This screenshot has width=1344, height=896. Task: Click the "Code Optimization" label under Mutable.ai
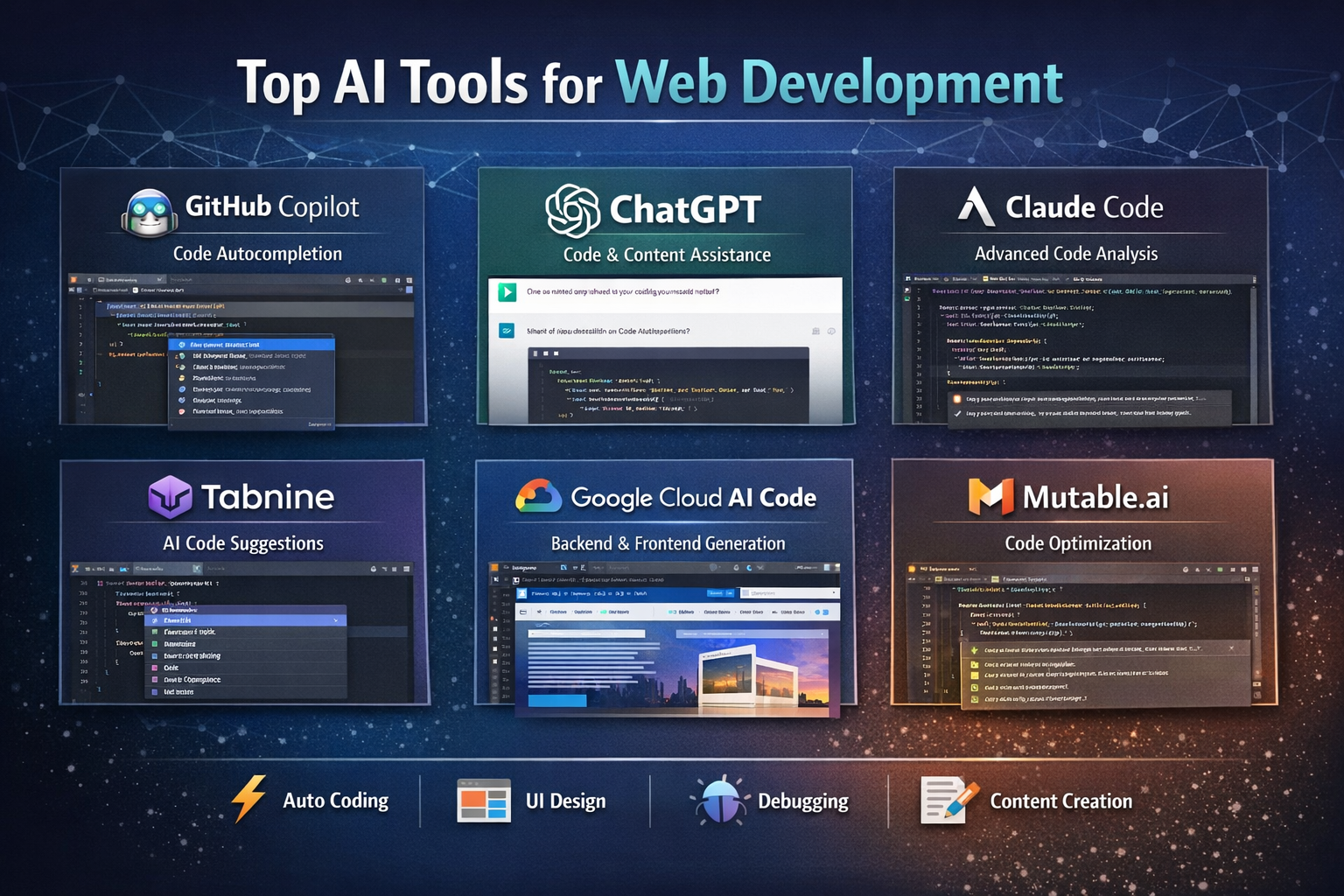(1077, 543)
